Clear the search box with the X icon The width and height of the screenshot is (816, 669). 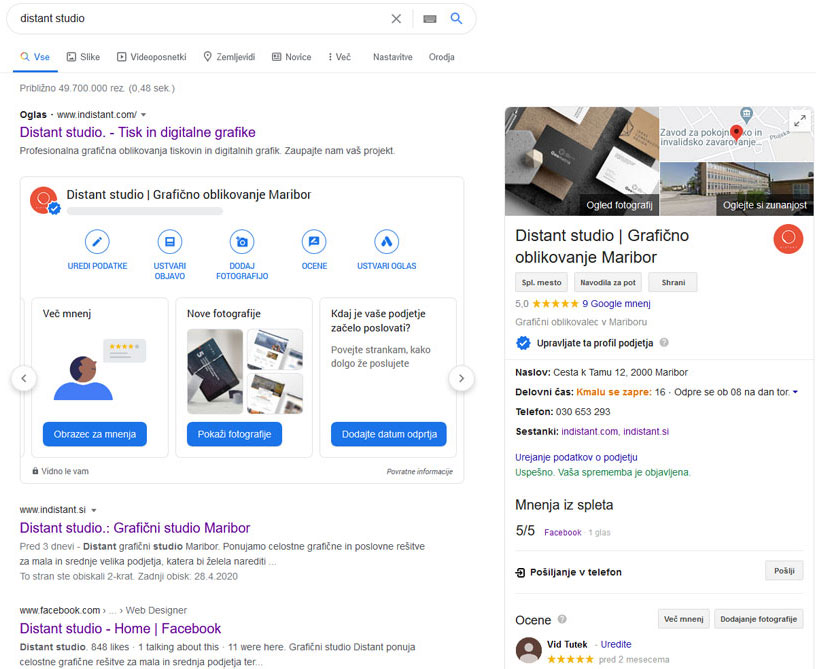(x=396, y=19)
